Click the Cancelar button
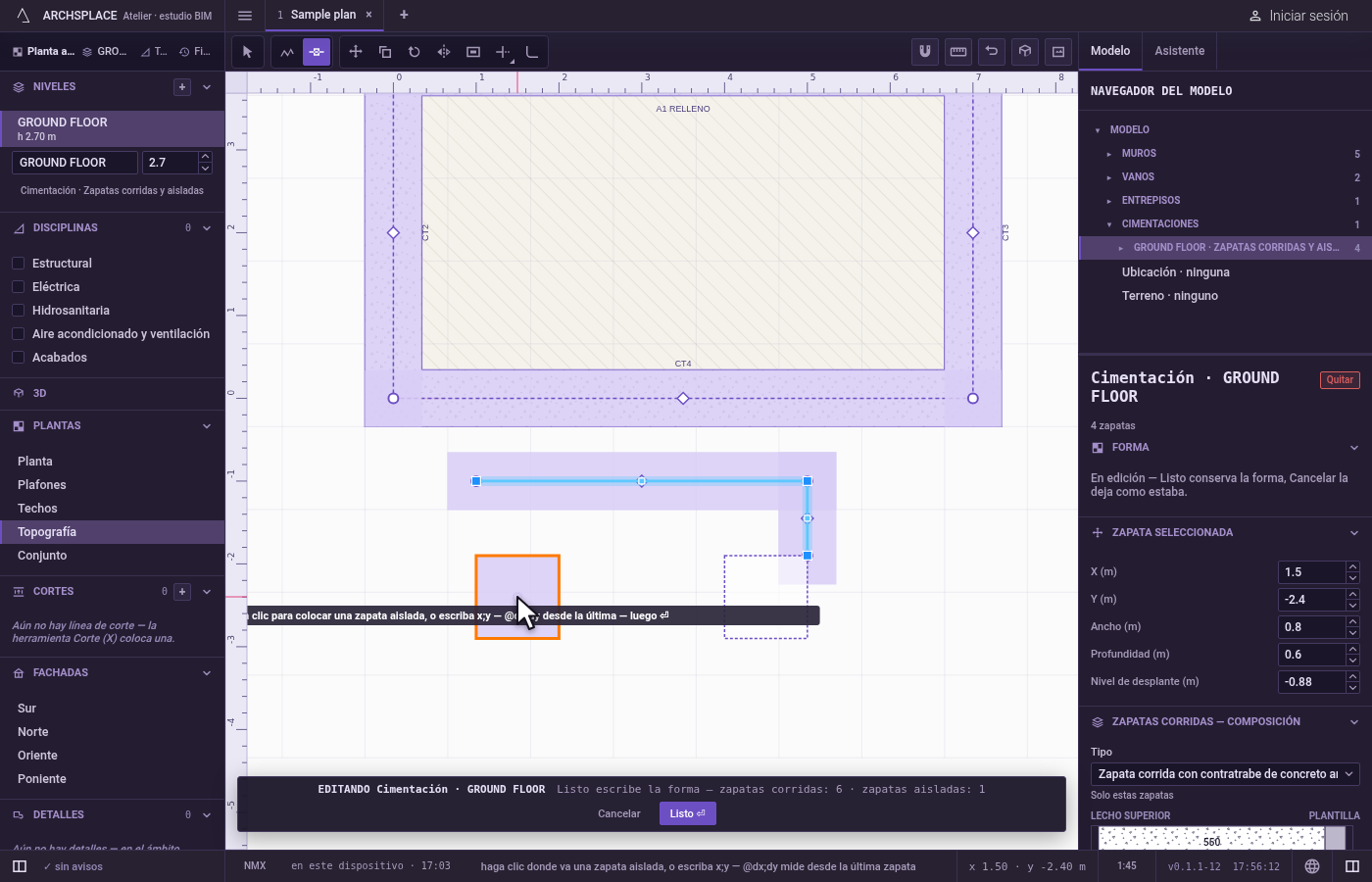This screenshot has height=882, width=1372. tap(619, 813)
